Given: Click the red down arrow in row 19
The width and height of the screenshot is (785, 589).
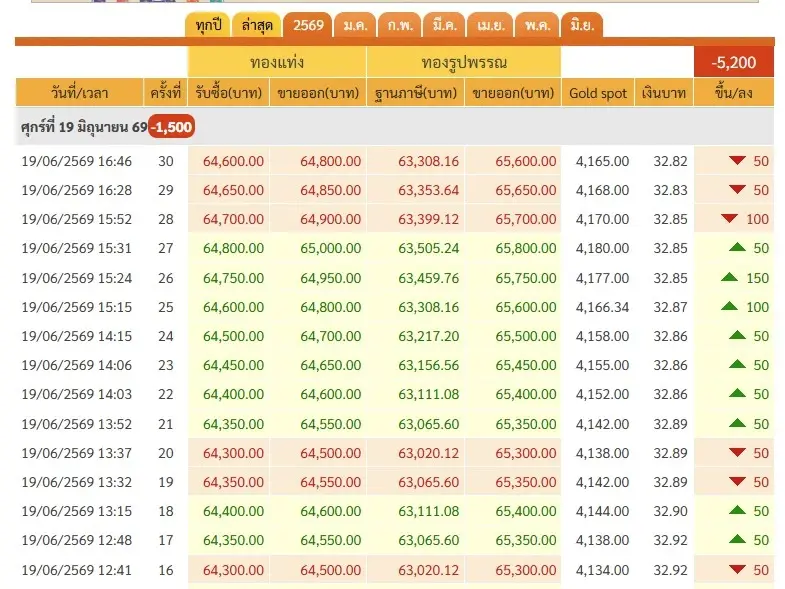Looking at the screenshot, I should click(737, 481).
